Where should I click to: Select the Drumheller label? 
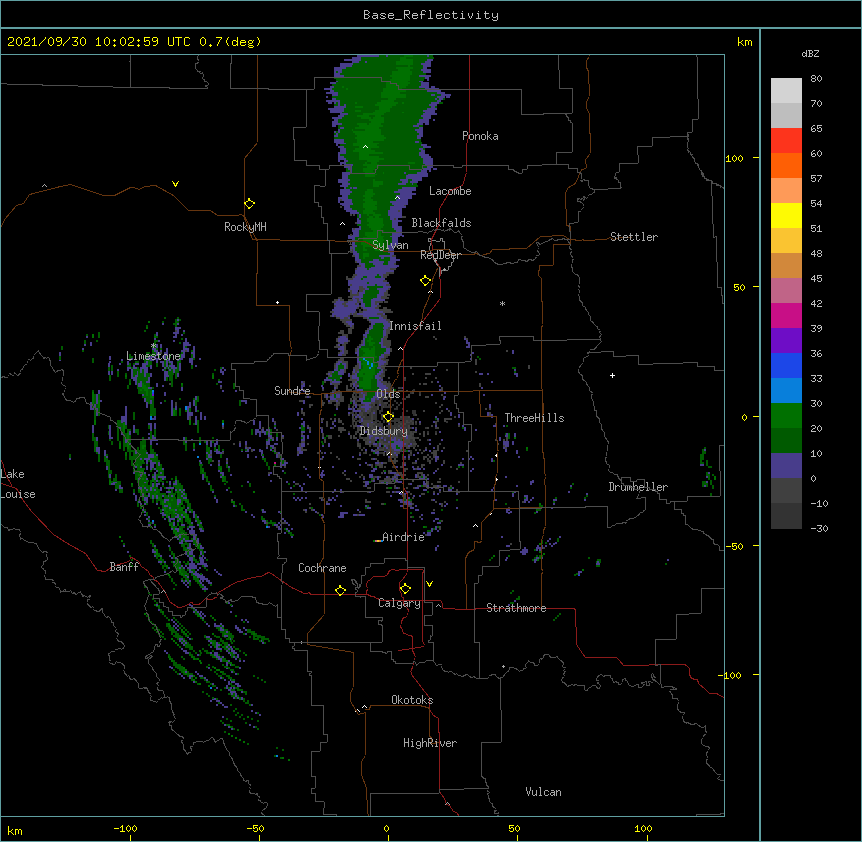(x=638, y=487)
